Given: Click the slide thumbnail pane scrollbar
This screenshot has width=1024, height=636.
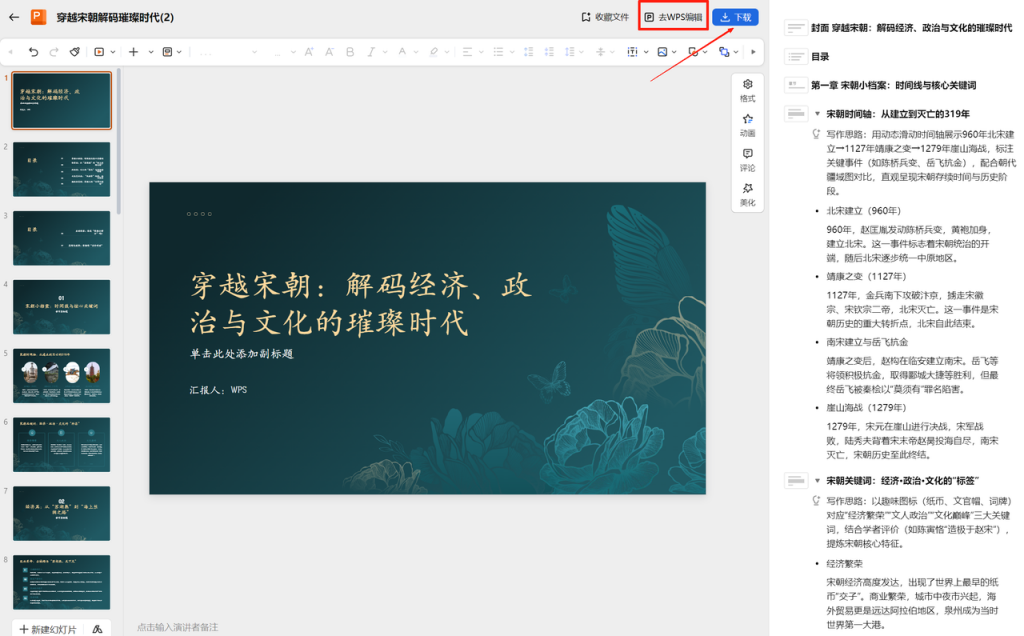Looking at the screenshot, I should point(119,140).
